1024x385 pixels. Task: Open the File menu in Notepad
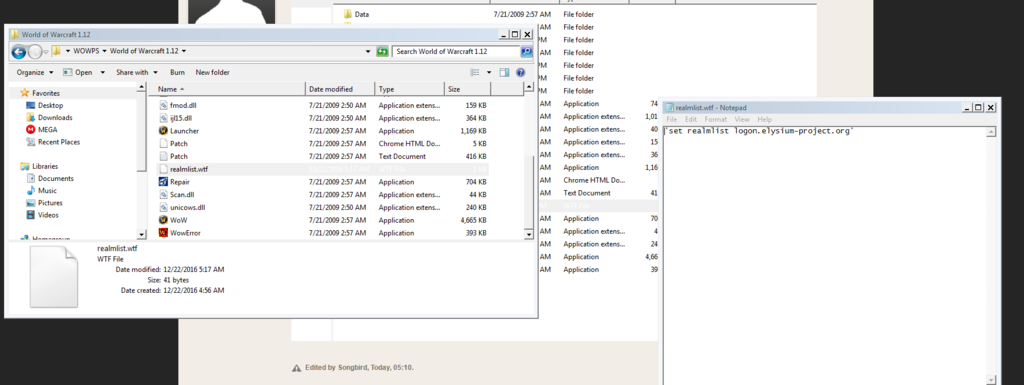click(671, 119)
